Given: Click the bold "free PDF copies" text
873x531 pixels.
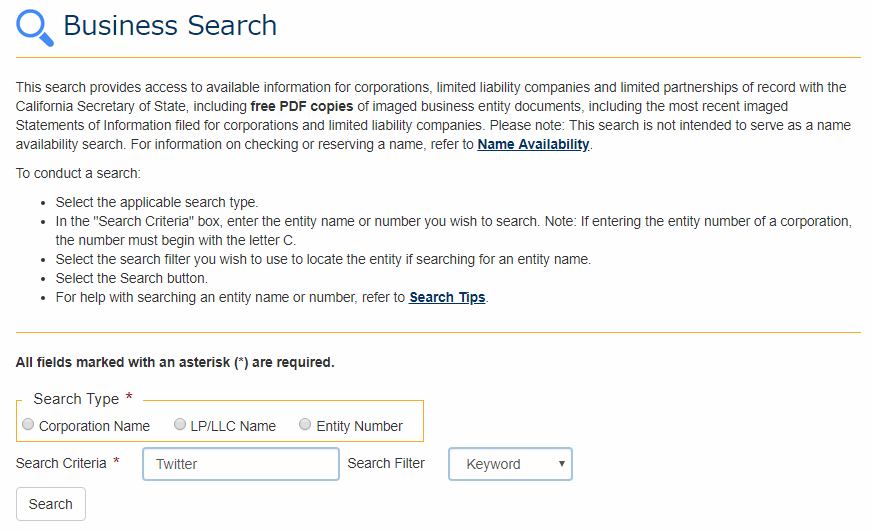Looking at the screenshot, I should (x=301, y=106).
